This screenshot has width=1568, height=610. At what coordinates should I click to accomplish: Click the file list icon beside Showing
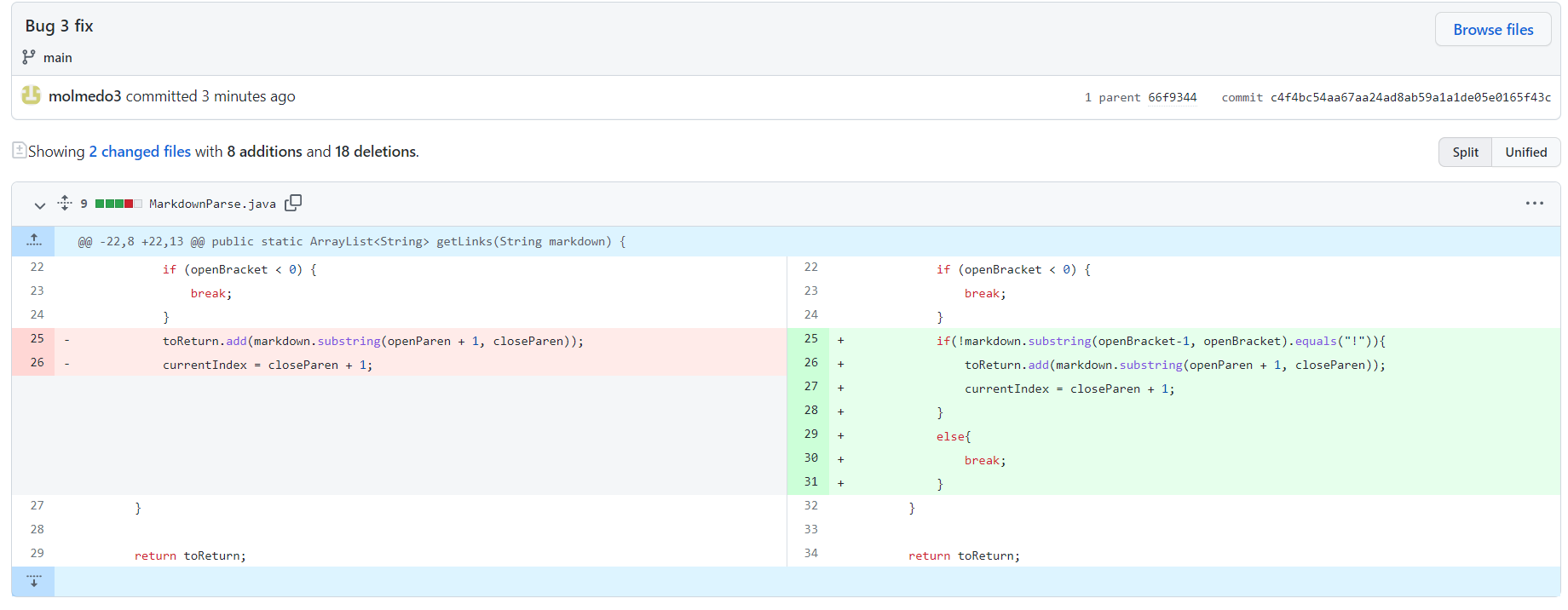pos(19,151)
